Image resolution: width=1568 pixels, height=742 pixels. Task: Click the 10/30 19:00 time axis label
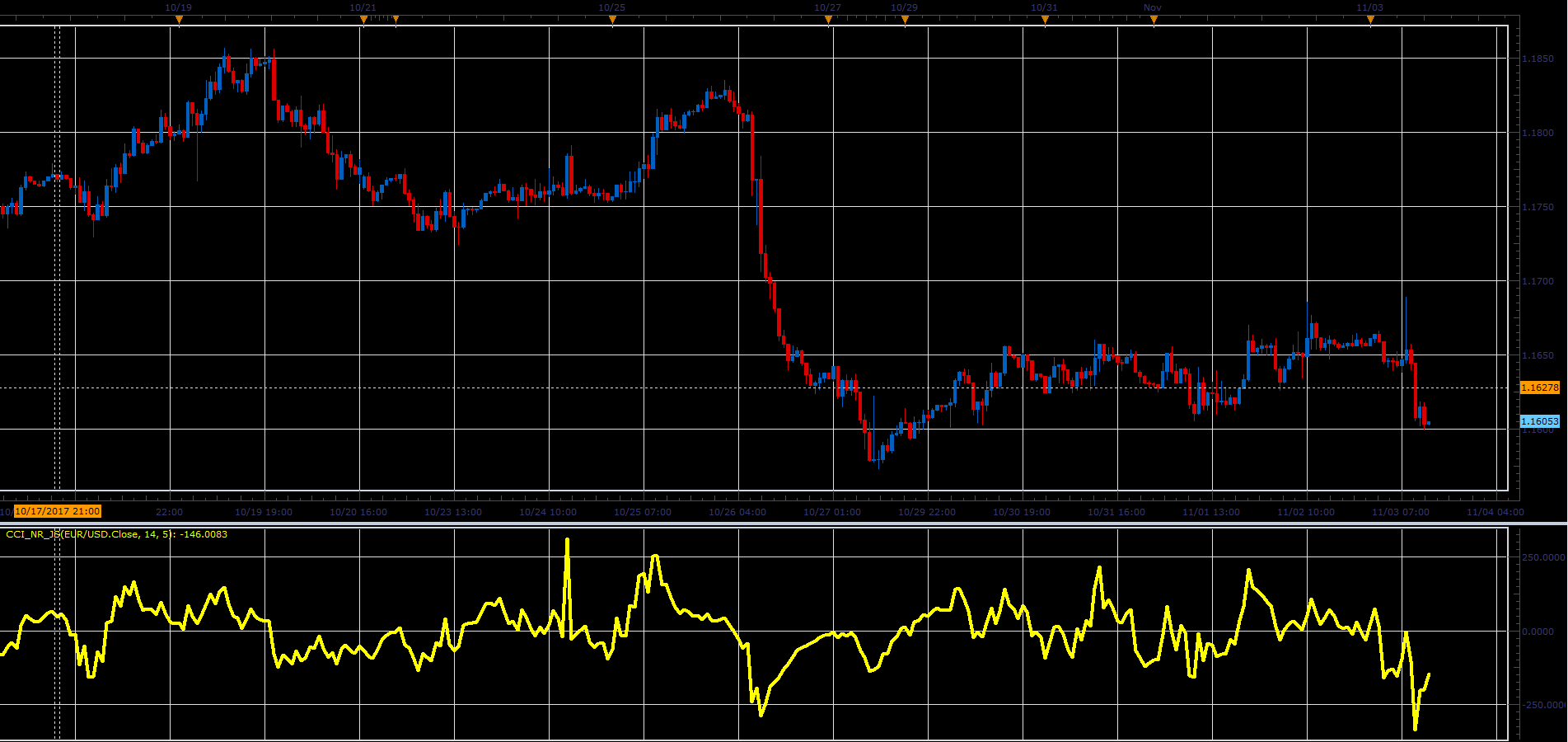click(x=1022, y=512)
